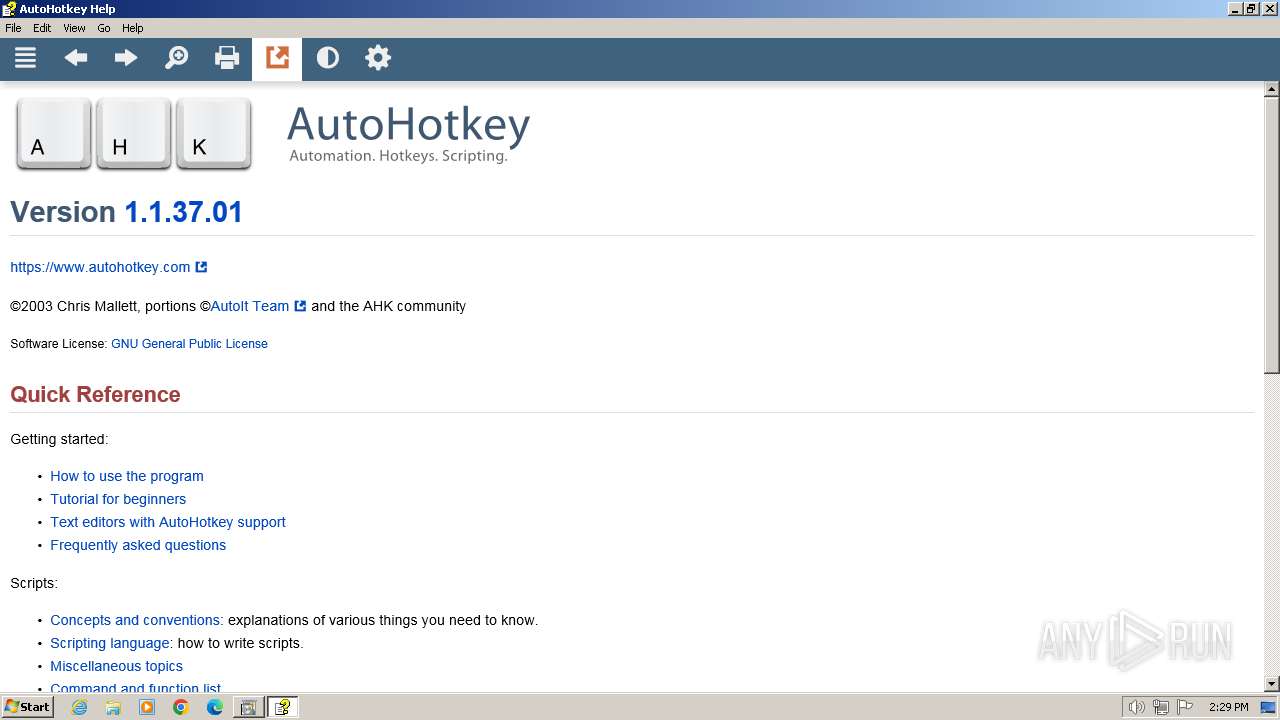Viewport: 1280px width, 720px height.
Task: Print the current help page
Action: pos(227,58)
